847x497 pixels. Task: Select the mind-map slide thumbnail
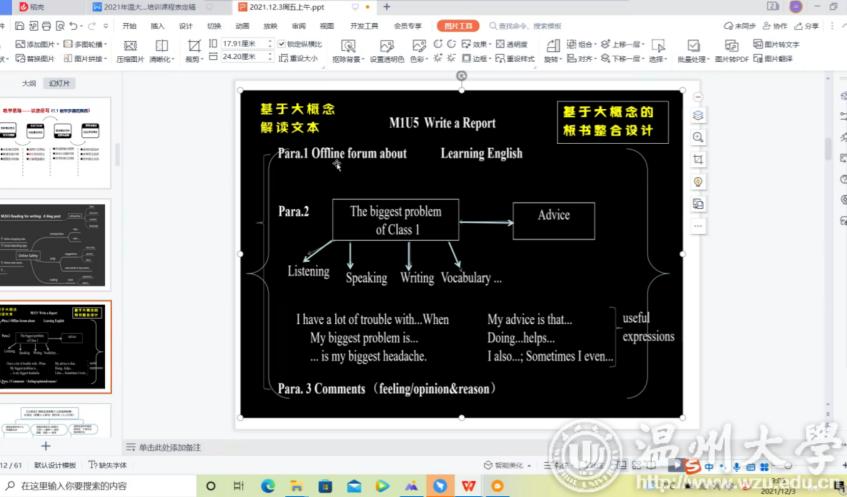(x=53, y=245)
